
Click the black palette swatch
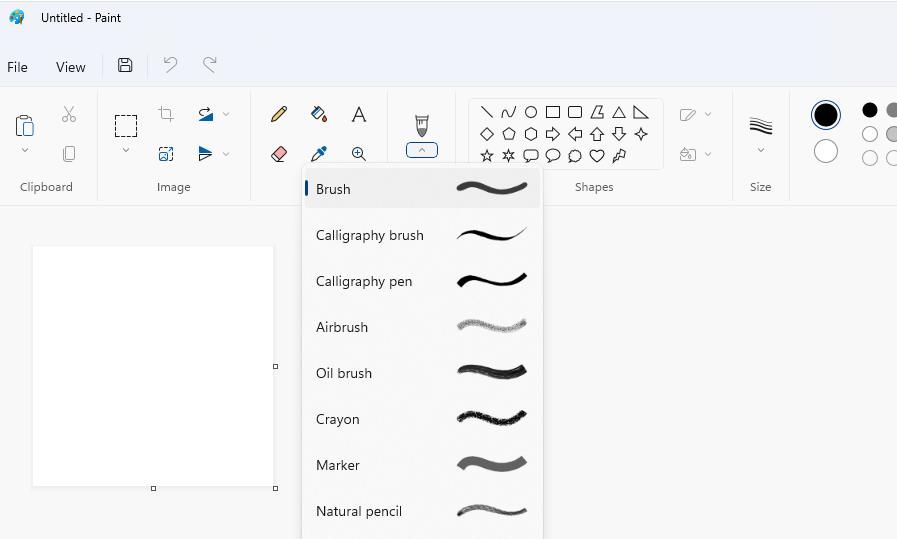coord(870,110)
